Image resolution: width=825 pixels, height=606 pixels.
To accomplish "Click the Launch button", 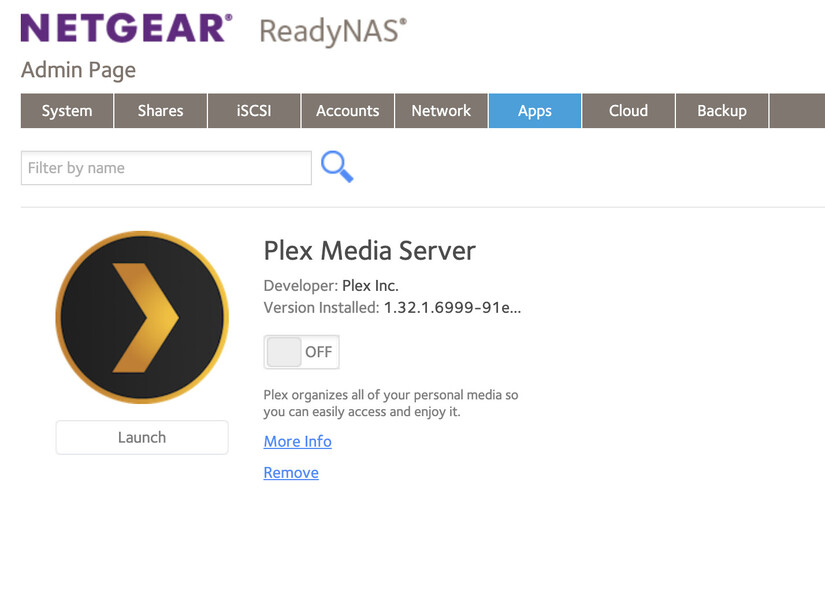I will (142, 437).
